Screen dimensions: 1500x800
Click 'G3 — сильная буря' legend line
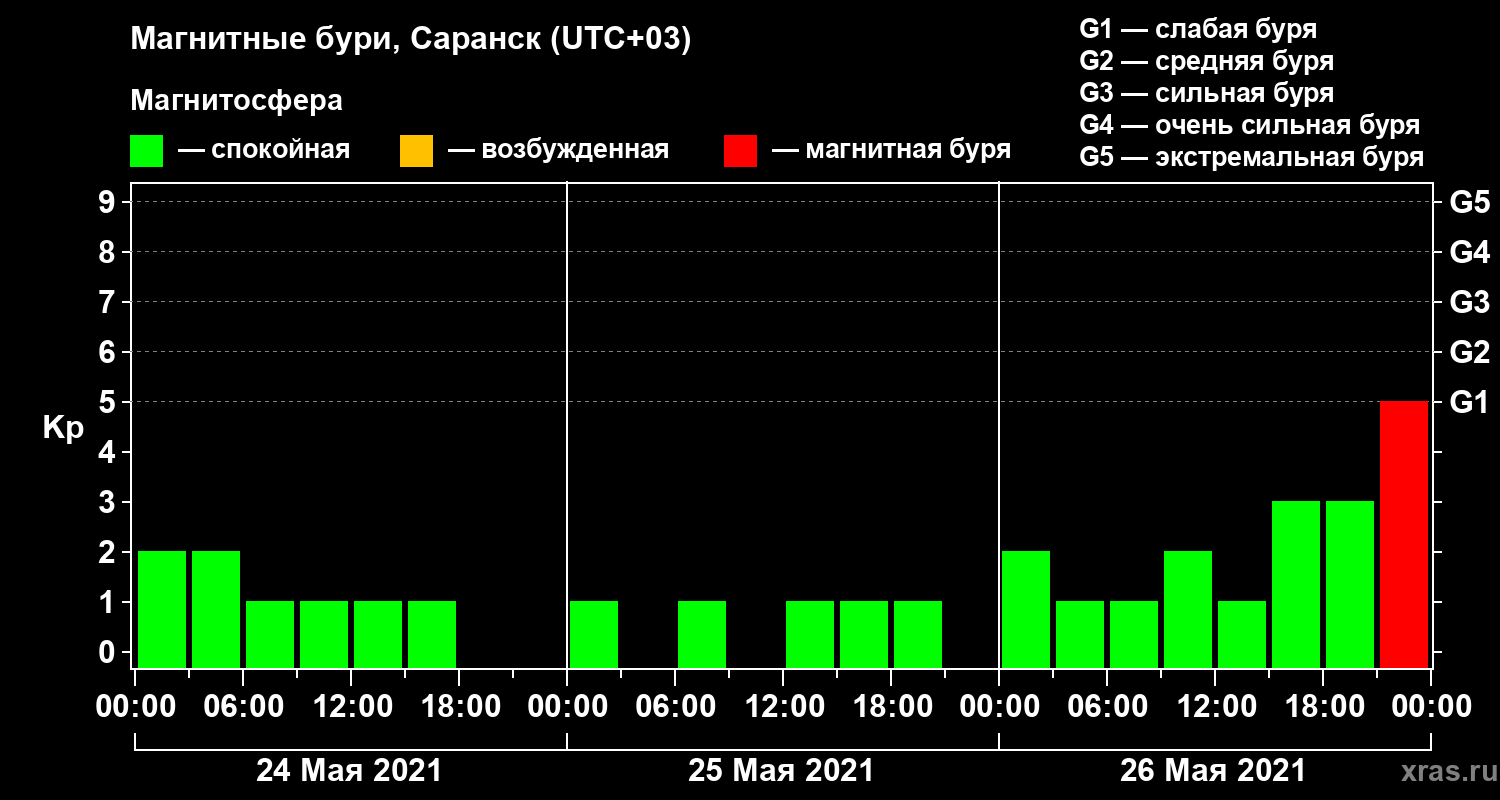1206,93
